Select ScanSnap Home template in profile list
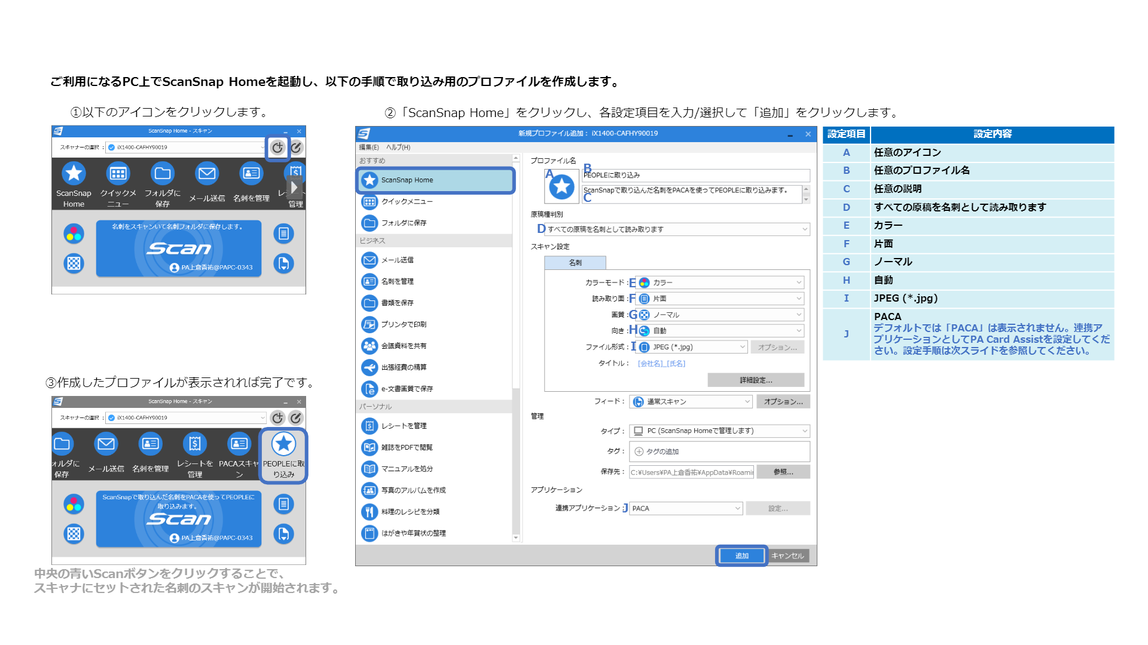The image size is (1148, 645). point(436,180)
